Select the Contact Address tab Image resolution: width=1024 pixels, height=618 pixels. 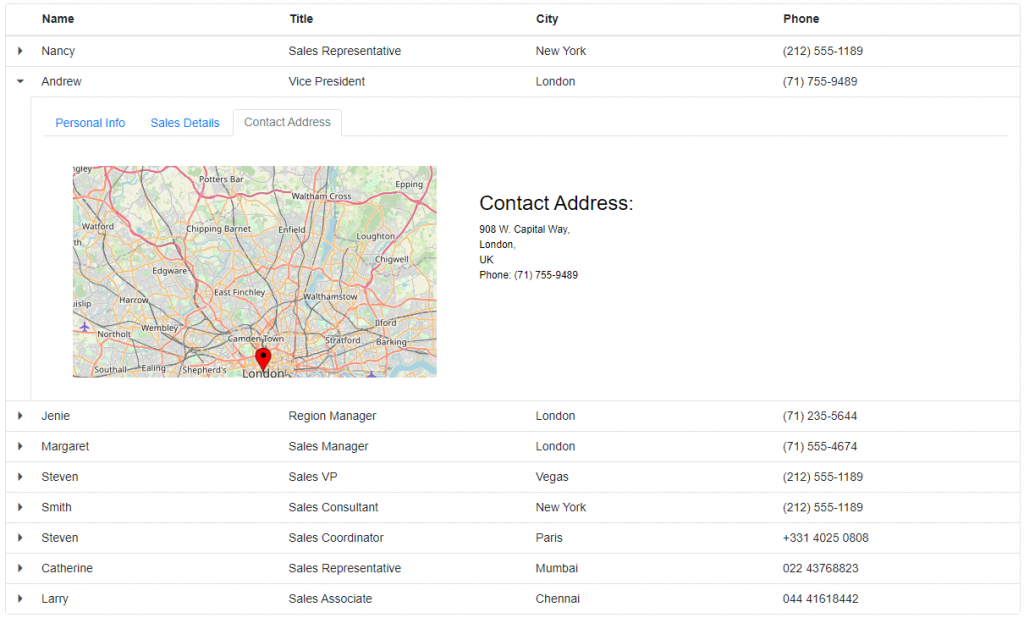click(286, 122)
